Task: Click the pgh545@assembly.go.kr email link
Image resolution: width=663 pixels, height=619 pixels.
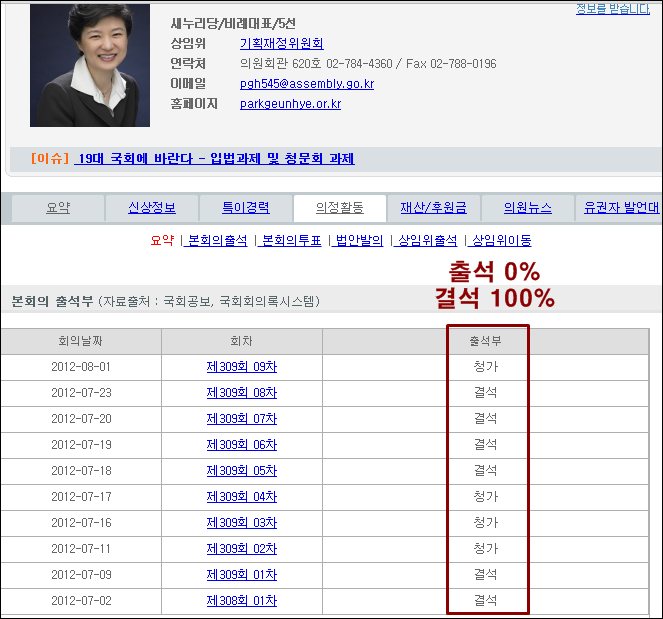Action: [x=306, y=84]
